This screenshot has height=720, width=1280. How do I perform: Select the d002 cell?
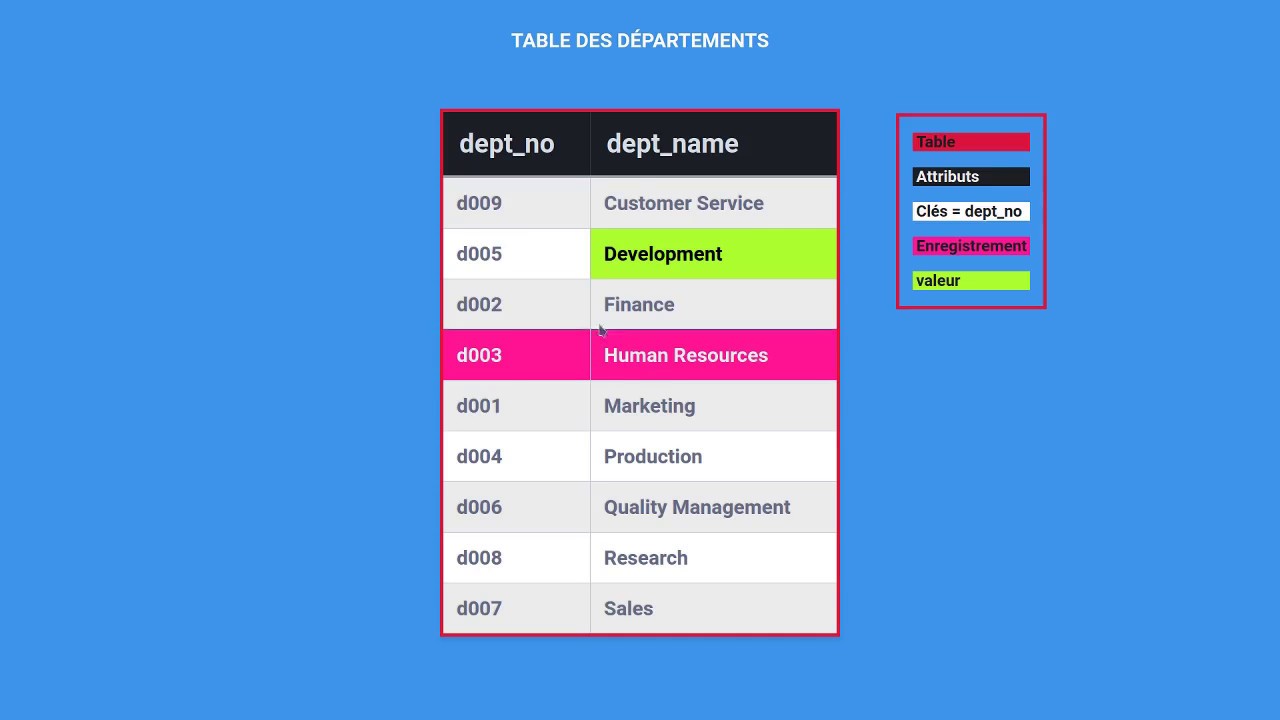point(516,304)
